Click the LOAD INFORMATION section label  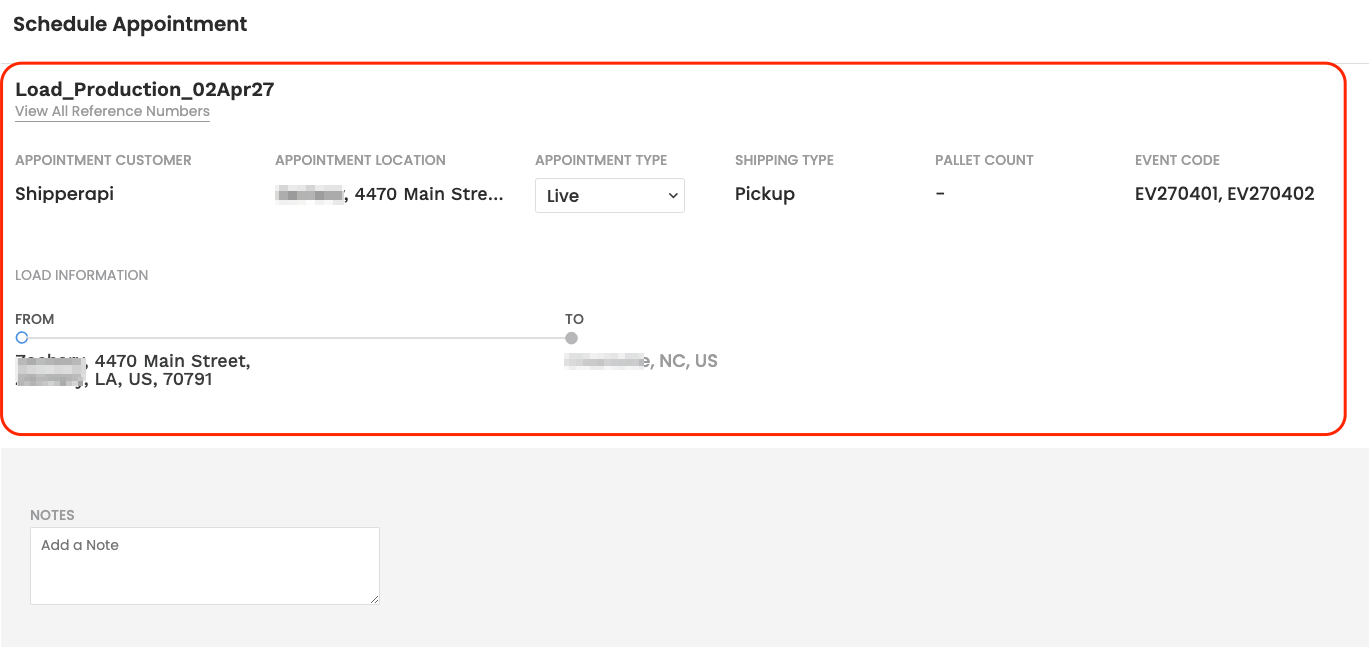click(81, 275)
